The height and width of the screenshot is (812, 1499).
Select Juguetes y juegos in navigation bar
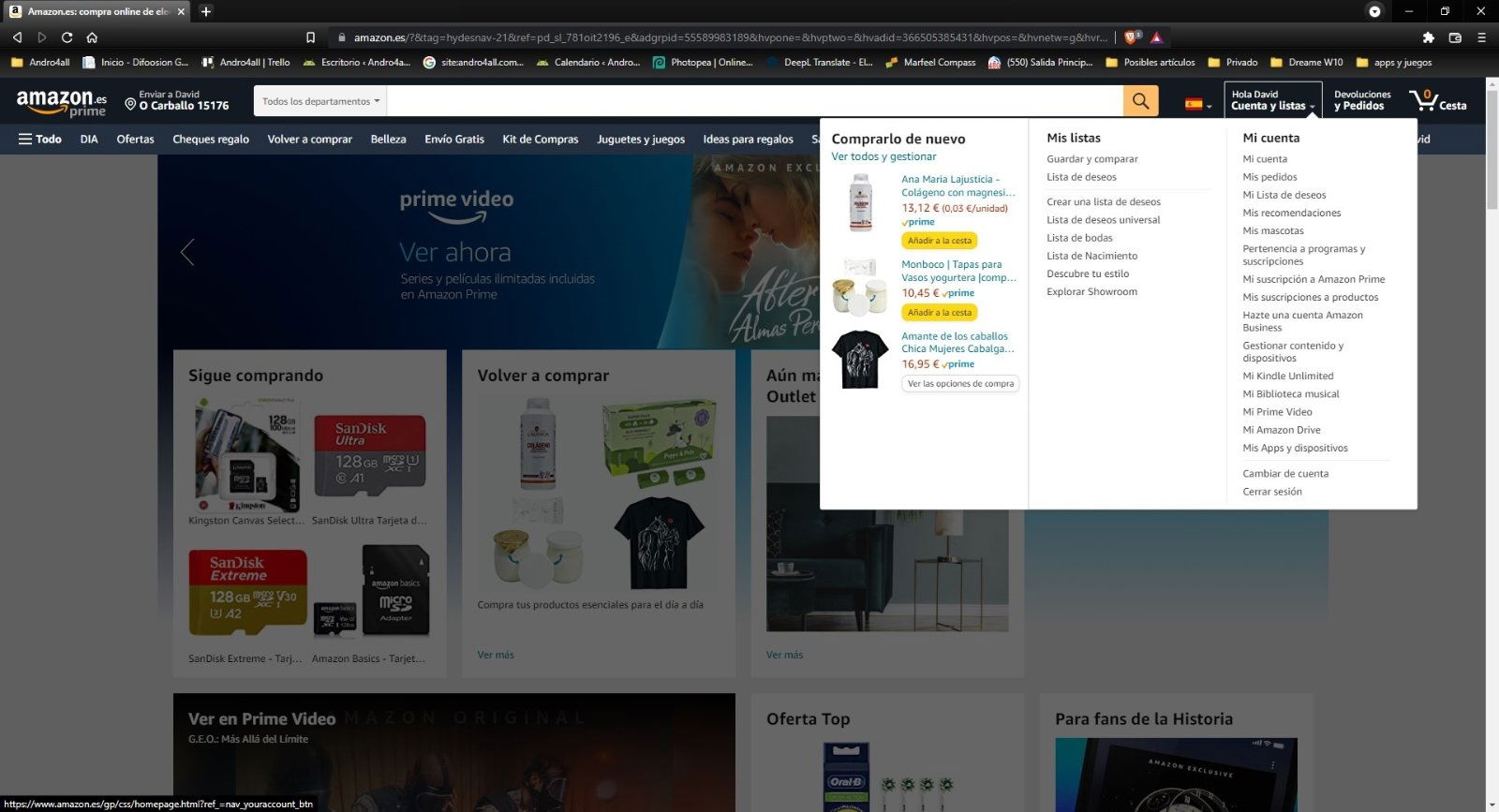641,139
